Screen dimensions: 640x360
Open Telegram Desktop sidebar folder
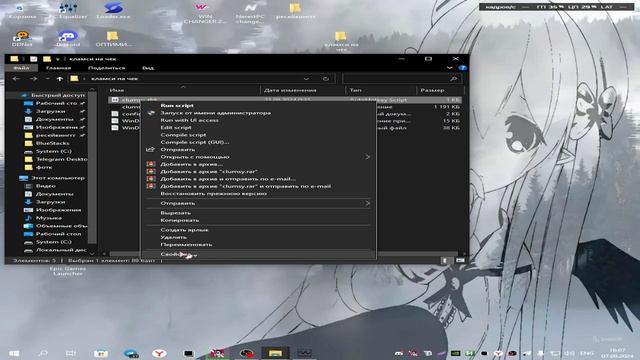click(x=61, y=159)
